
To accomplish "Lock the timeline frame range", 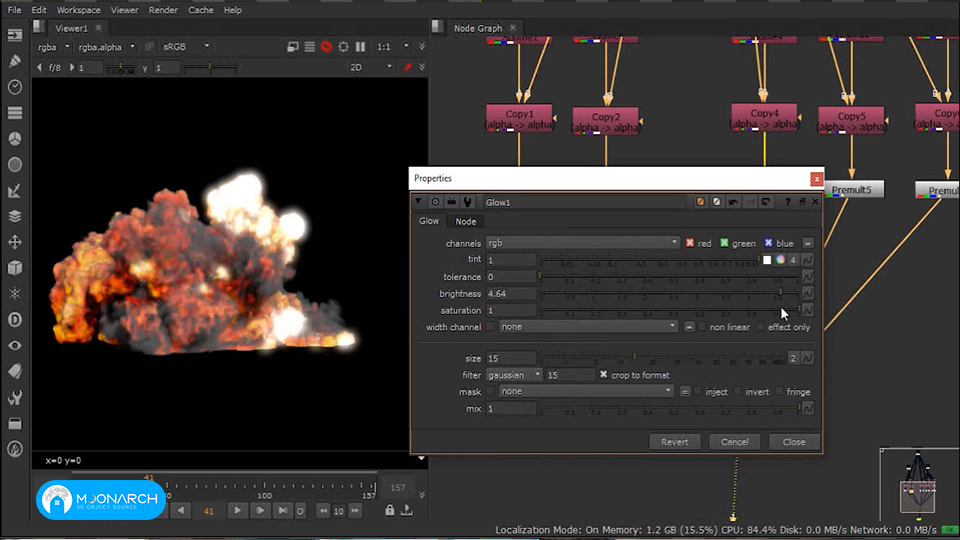I will tap(389, 510).
